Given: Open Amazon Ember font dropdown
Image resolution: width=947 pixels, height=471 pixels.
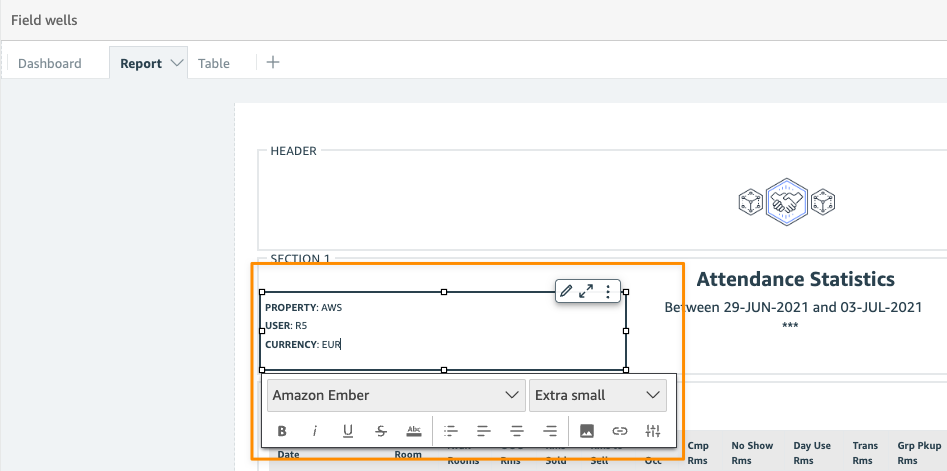Looking at the screenshot, I should tap(396, 396).
